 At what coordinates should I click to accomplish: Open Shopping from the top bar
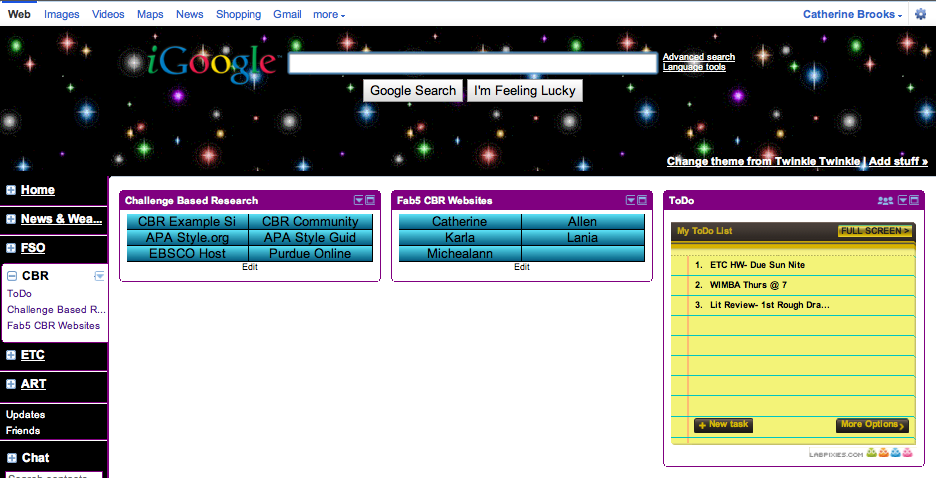click(238, 14)
